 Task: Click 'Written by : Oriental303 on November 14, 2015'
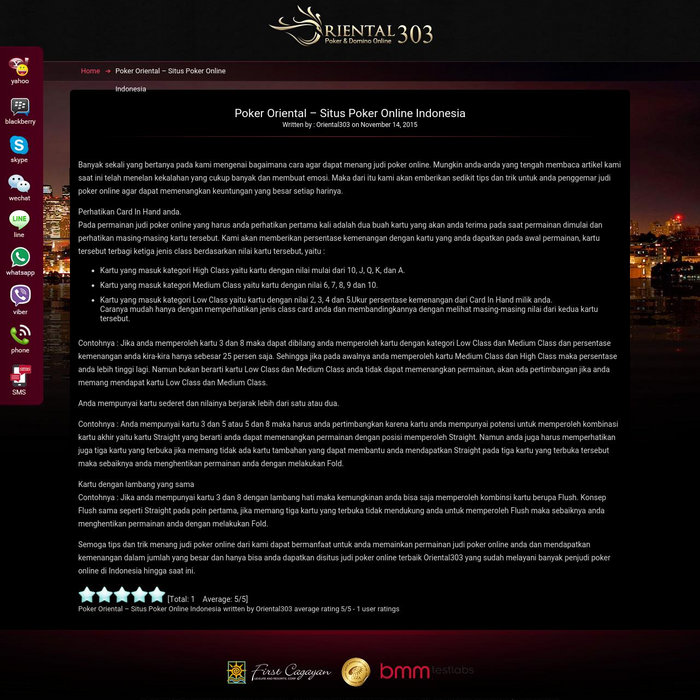pos(350,125)
